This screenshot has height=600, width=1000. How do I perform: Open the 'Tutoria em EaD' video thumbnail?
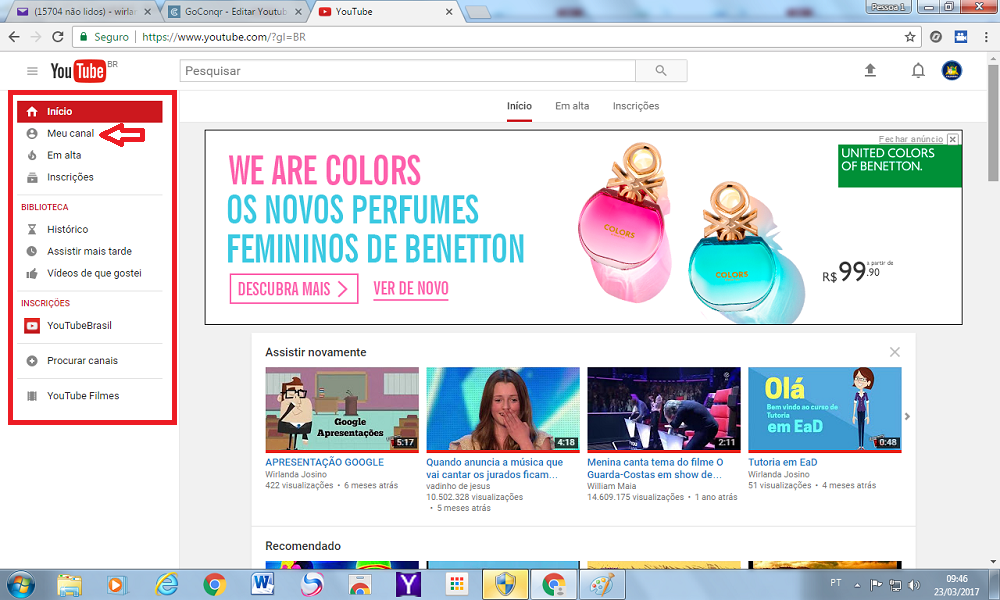click(x=824, y=409)
